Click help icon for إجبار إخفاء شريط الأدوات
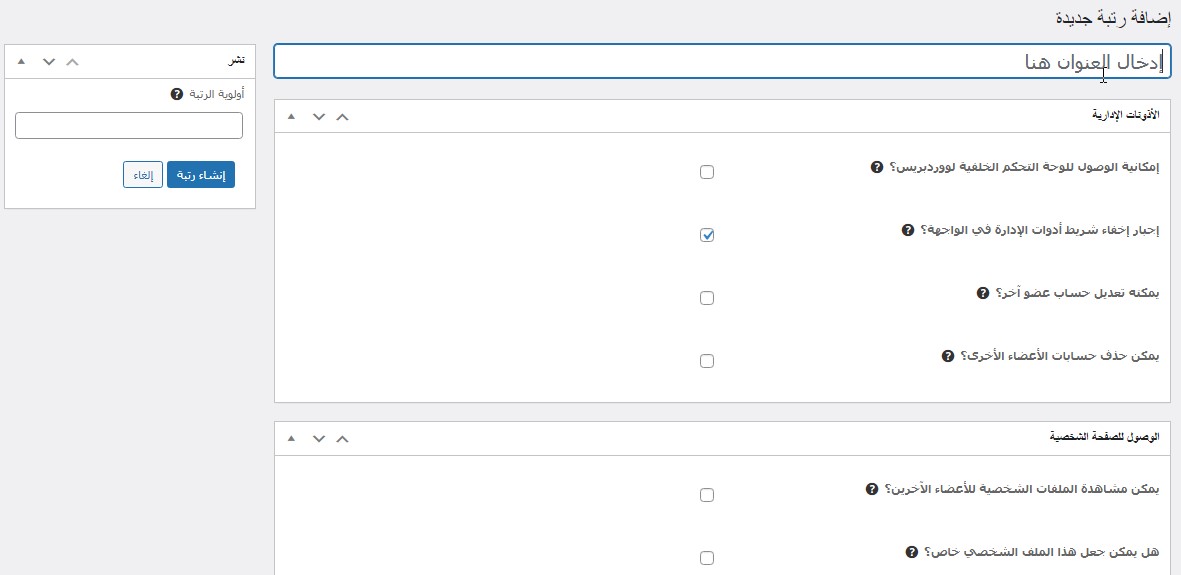Viewport: 1181px width, 575px height. [x=908, y=230]
